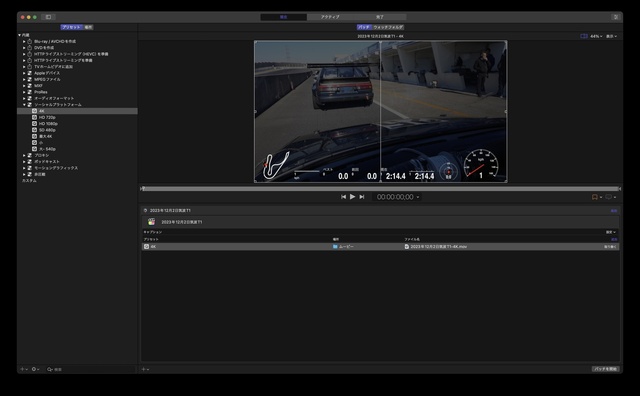Click the バッチを開始 (Start Batch) button
Viewport: 640px width, 396px height.
click(x=606, y=369)
